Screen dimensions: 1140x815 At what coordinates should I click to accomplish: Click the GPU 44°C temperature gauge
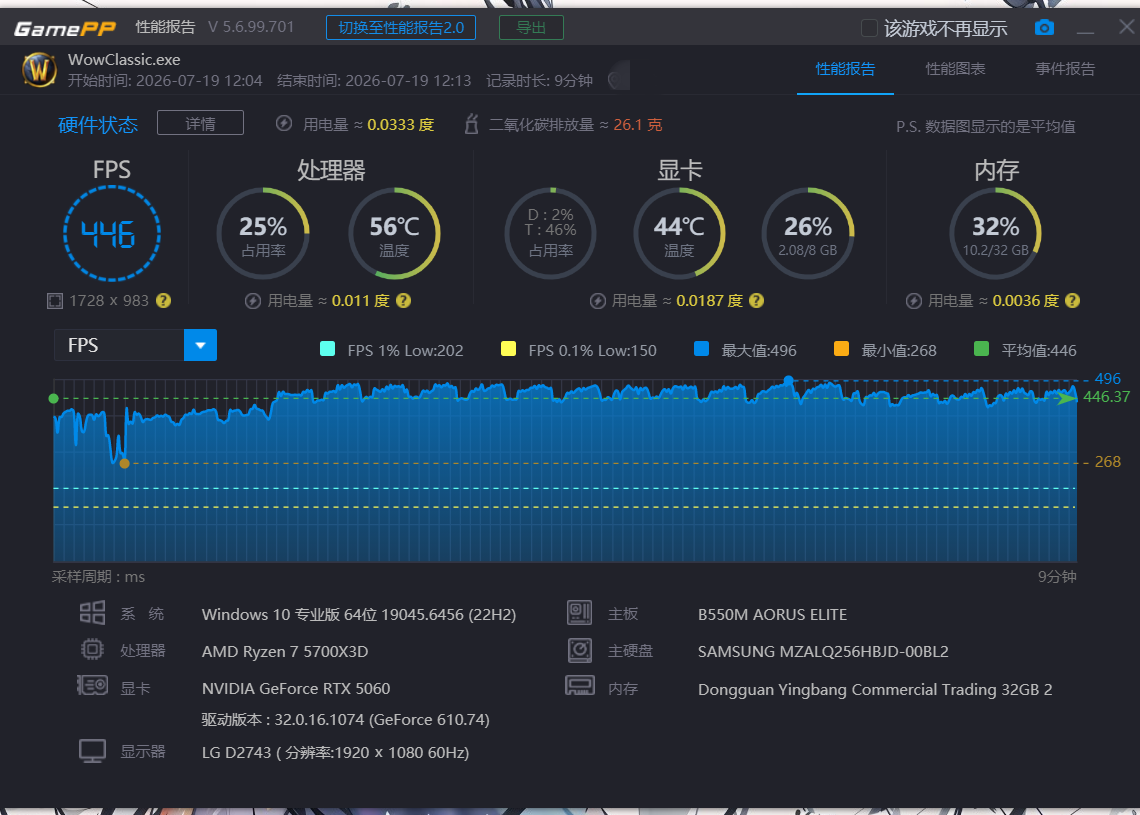tap(679, 233)
